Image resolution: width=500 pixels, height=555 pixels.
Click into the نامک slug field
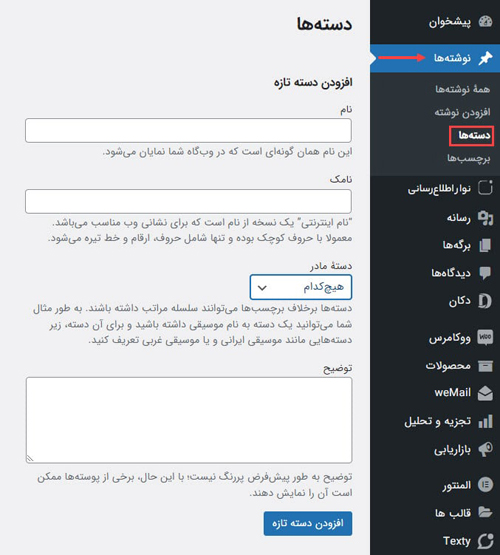[188, 201]
